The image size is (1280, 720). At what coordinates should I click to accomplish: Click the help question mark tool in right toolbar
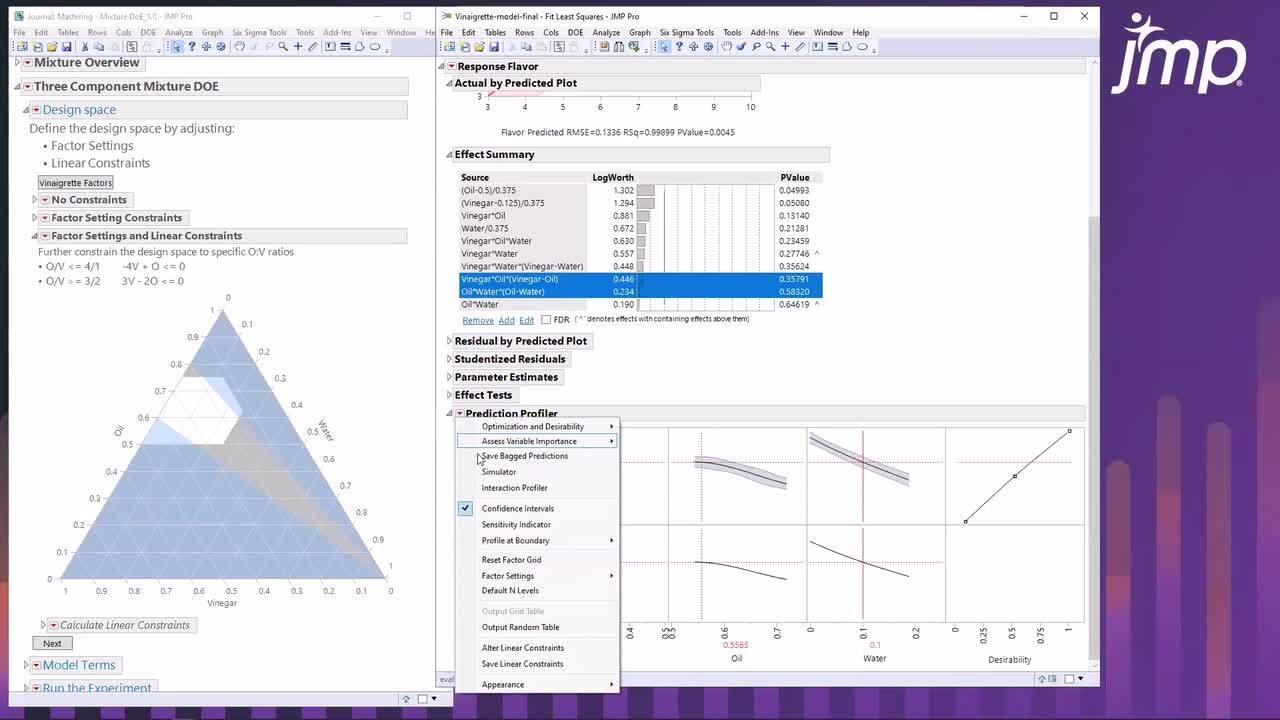679,47
